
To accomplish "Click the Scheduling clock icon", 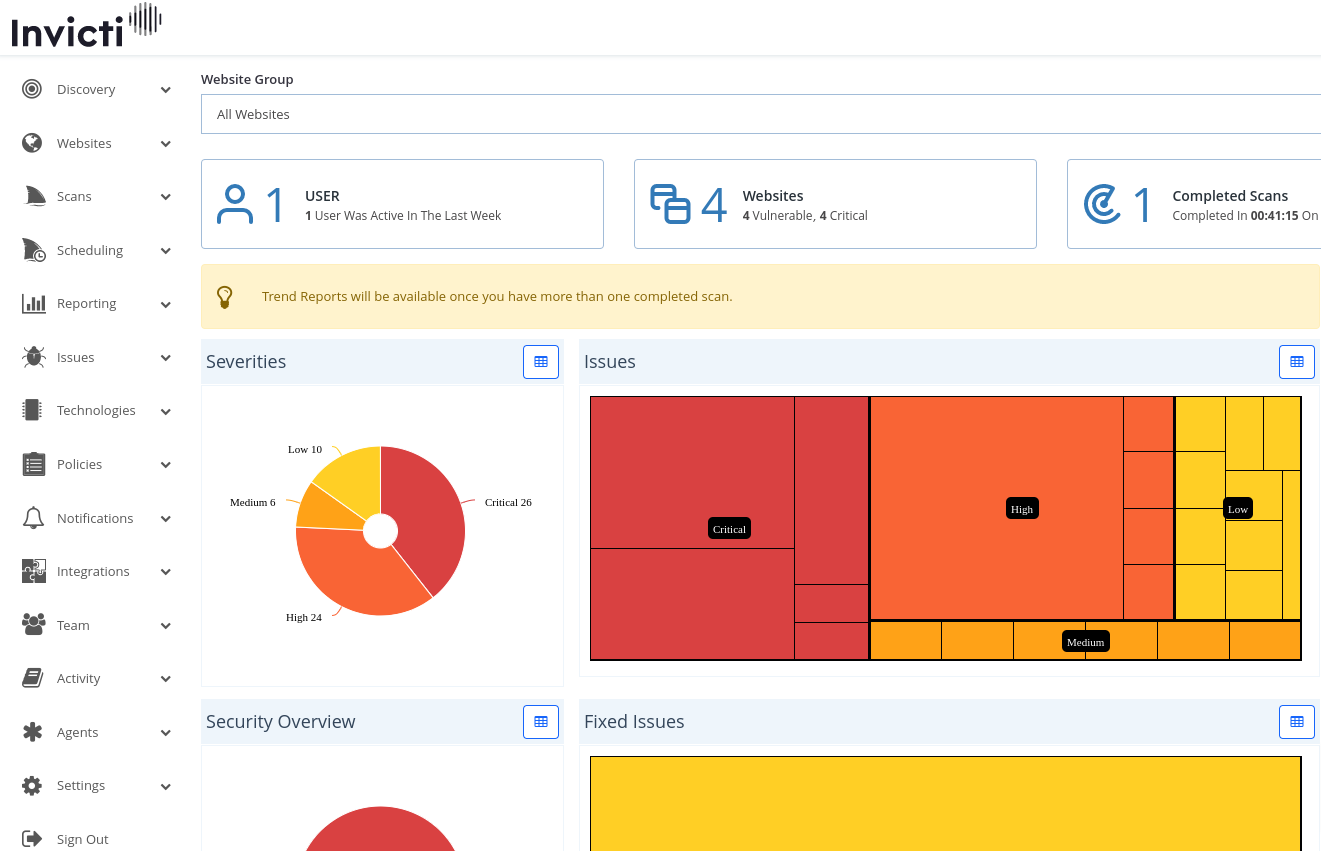I will (x=31, y=250).
